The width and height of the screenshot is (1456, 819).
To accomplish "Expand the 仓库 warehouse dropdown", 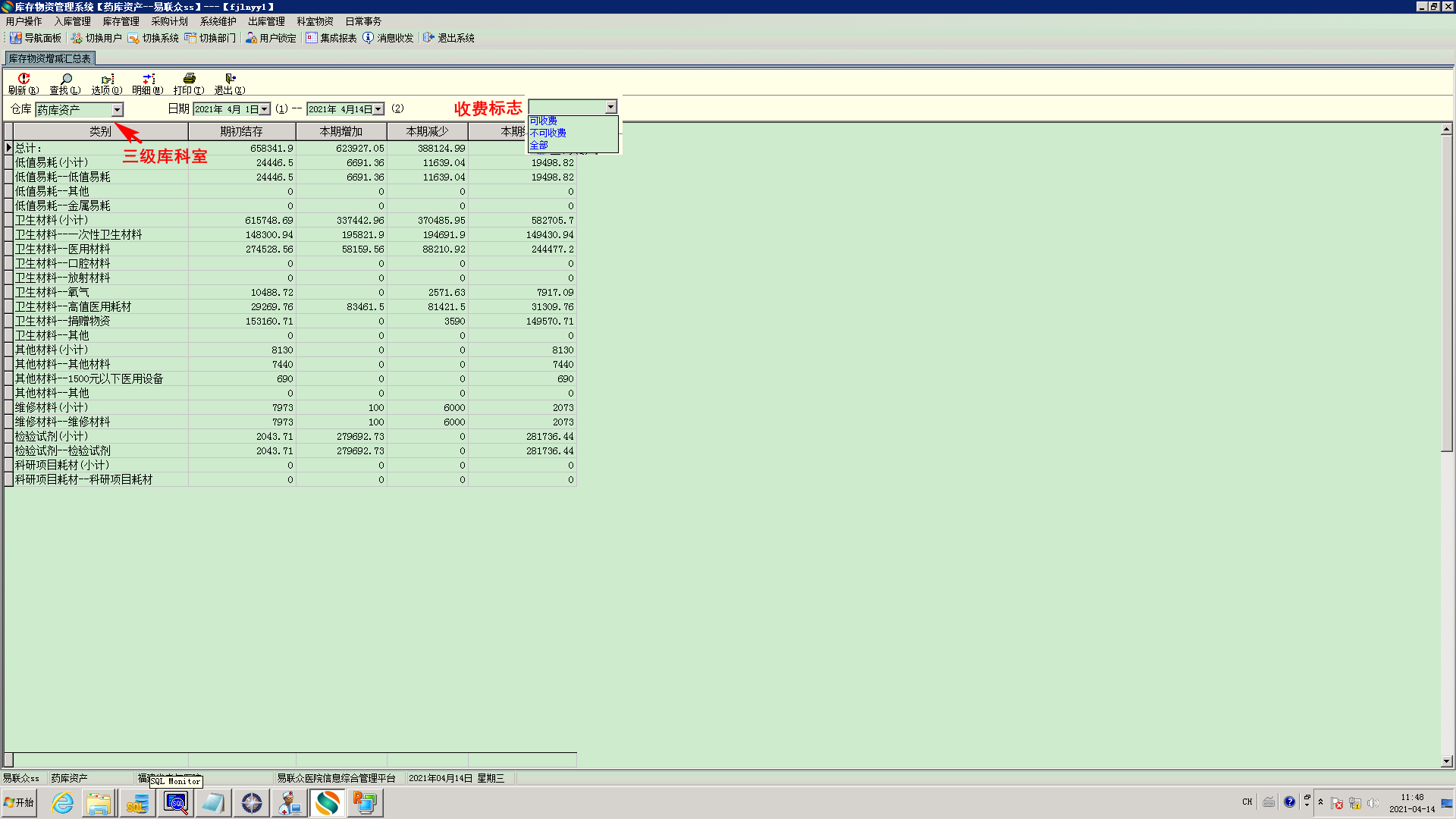I will click(118, 110).
